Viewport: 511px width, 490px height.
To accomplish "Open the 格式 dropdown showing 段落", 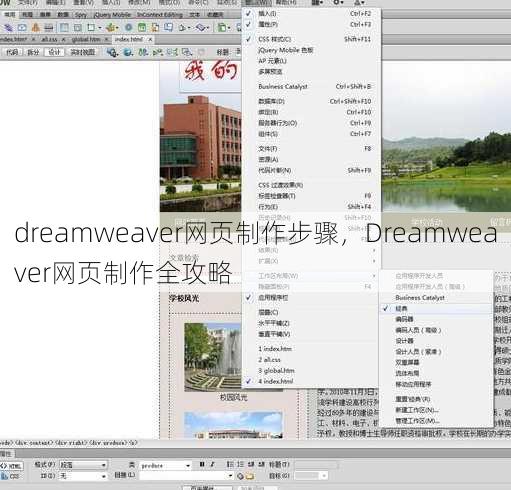I will pos(83,465).
